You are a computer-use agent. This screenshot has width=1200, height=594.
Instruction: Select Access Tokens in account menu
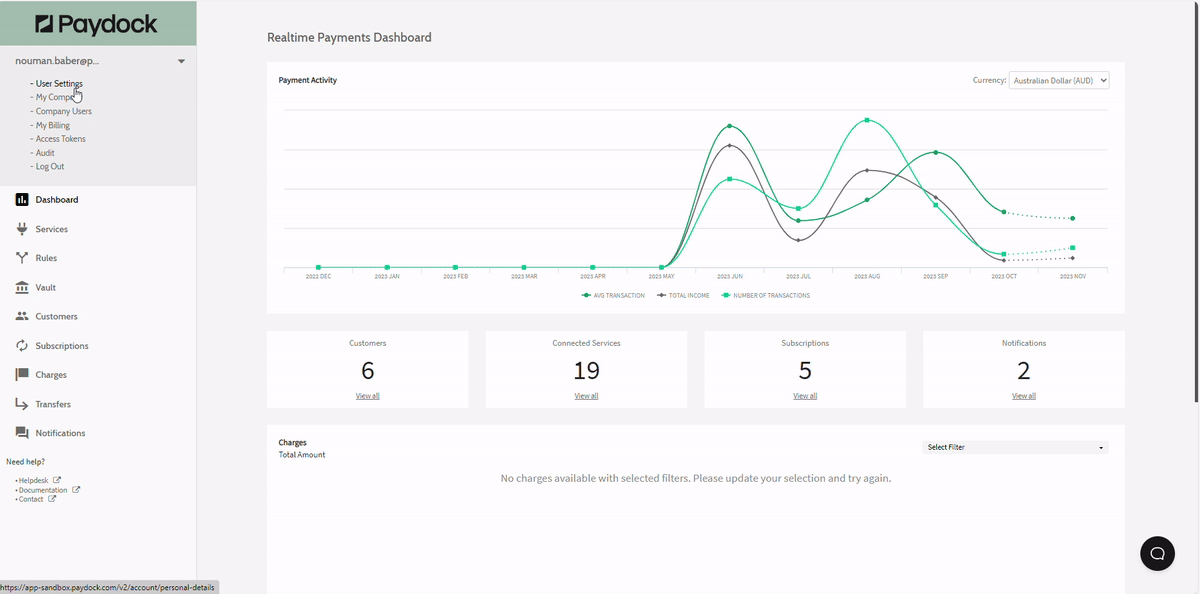click(x=60, y=139)
